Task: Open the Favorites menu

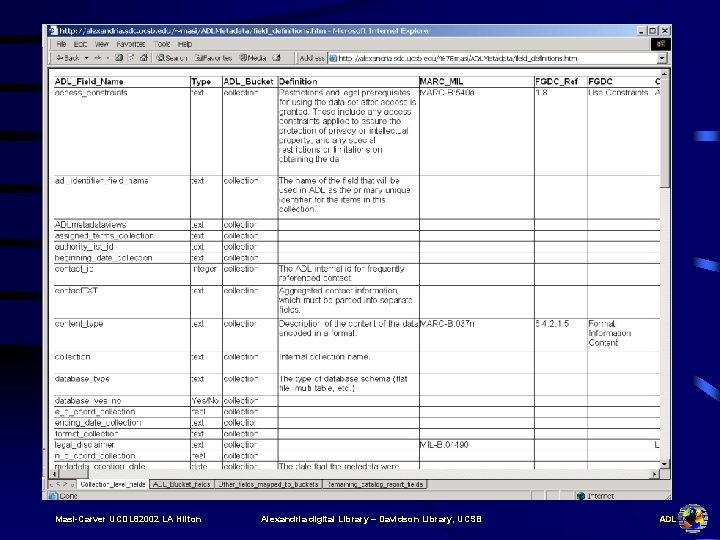Action: pyautogui.click(x=131, y=44)
